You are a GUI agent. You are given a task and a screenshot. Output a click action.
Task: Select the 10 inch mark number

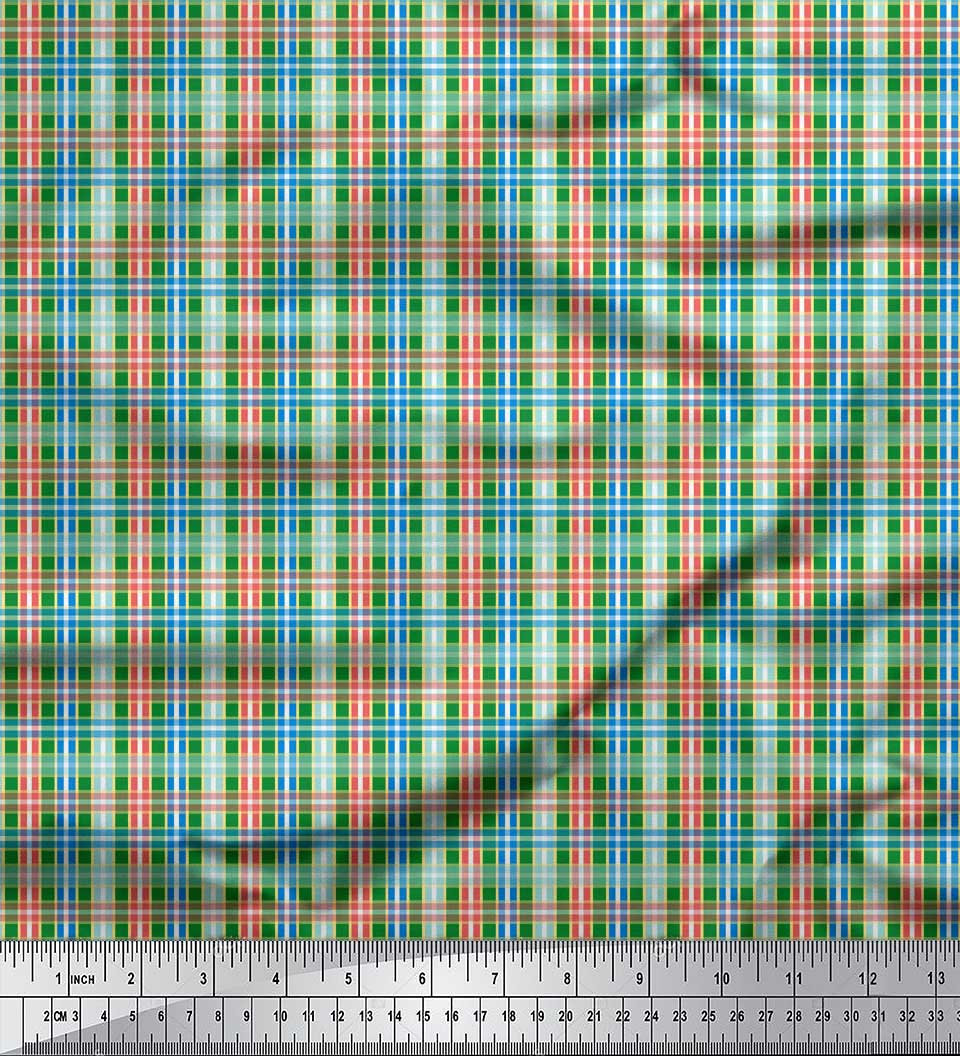tap(720, 978)
